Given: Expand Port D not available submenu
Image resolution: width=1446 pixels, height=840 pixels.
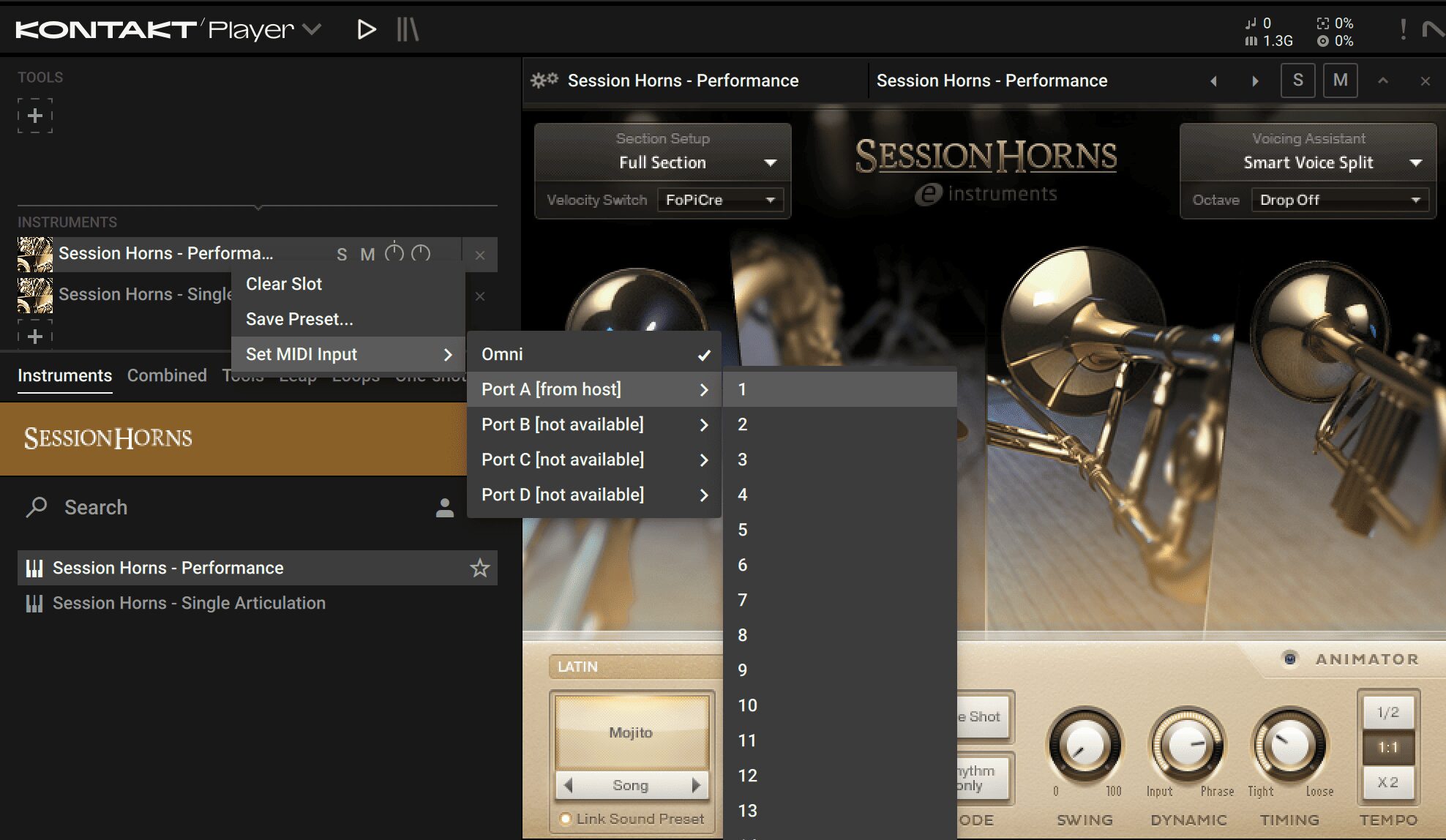Looking at the screenshot, I should [x=594, y=495].
